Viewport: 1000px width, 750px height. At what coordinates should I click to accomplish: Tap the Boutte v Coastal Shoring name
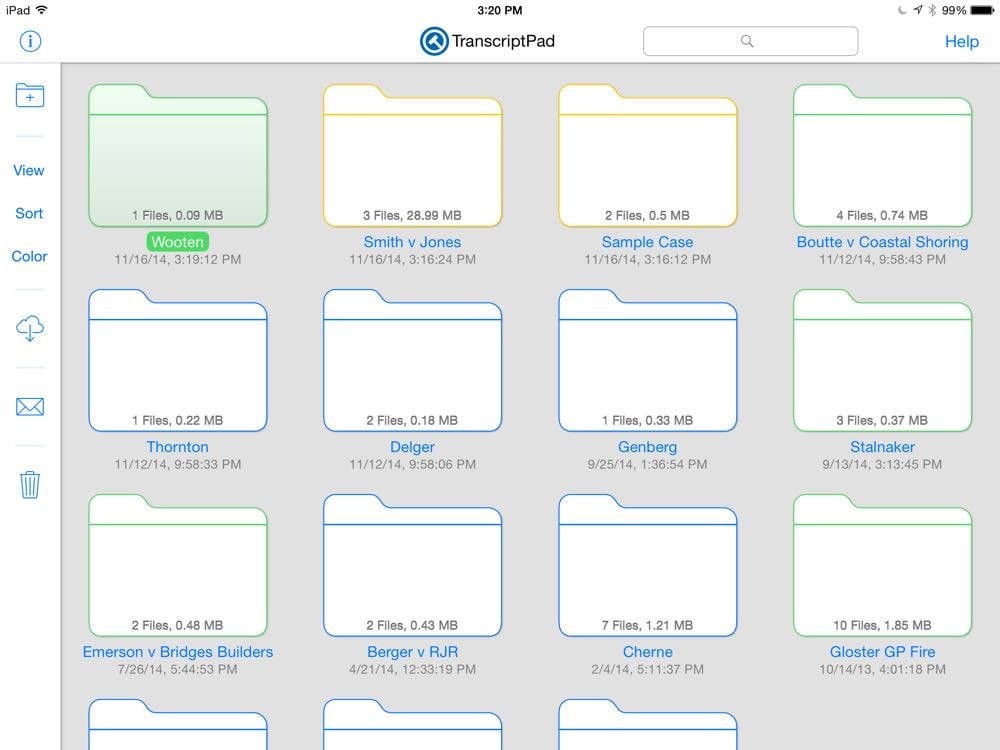pyautogui.click(x=883, y=242)
